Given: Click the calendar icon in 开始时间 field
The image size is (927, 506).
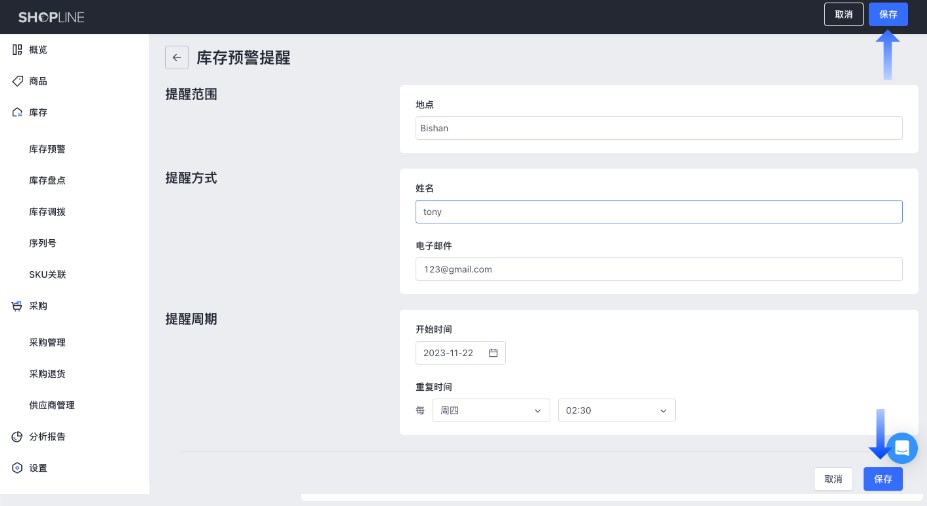Looking at the screenshot, I should point(493,353).
